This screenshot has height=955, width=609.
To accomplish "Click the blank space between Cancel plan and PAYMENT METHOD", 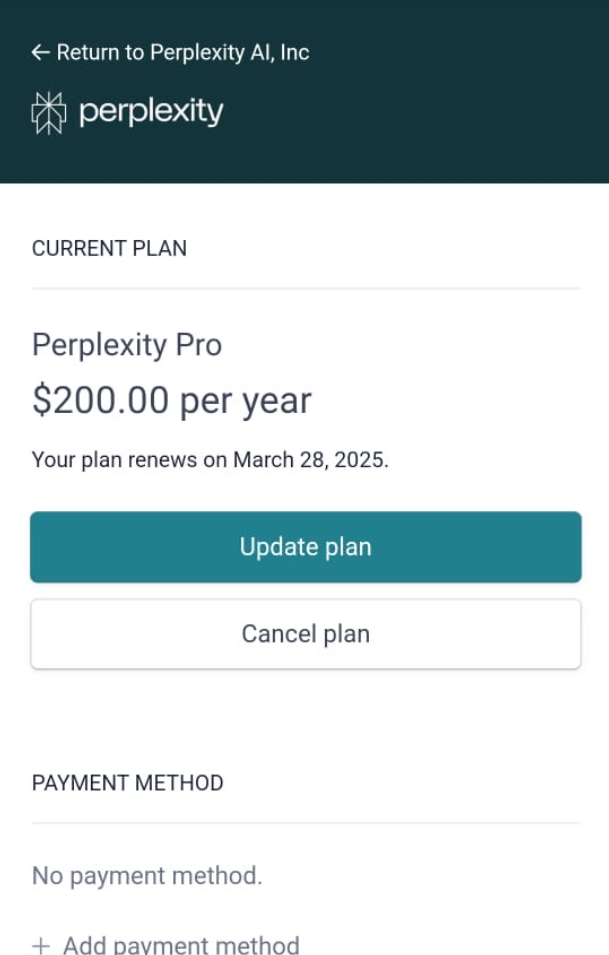I will [x=305, y=720].
